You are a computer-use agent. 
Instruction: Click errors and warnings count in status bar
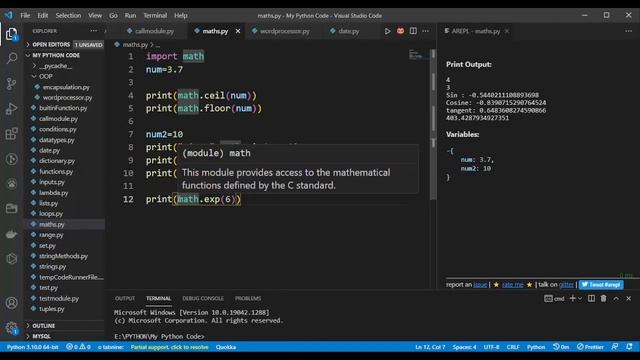(x=78, y=347)
